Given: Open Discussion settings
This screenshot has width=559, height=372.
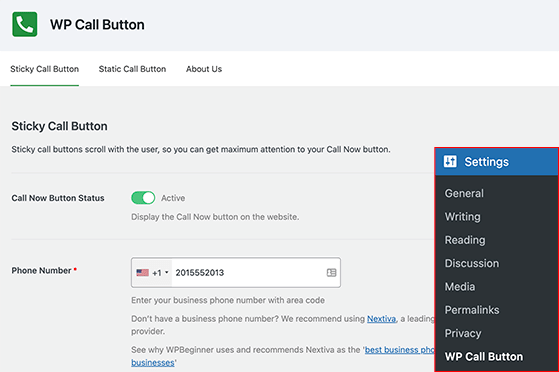Looking at the screenshot, I should coord(472,263).
